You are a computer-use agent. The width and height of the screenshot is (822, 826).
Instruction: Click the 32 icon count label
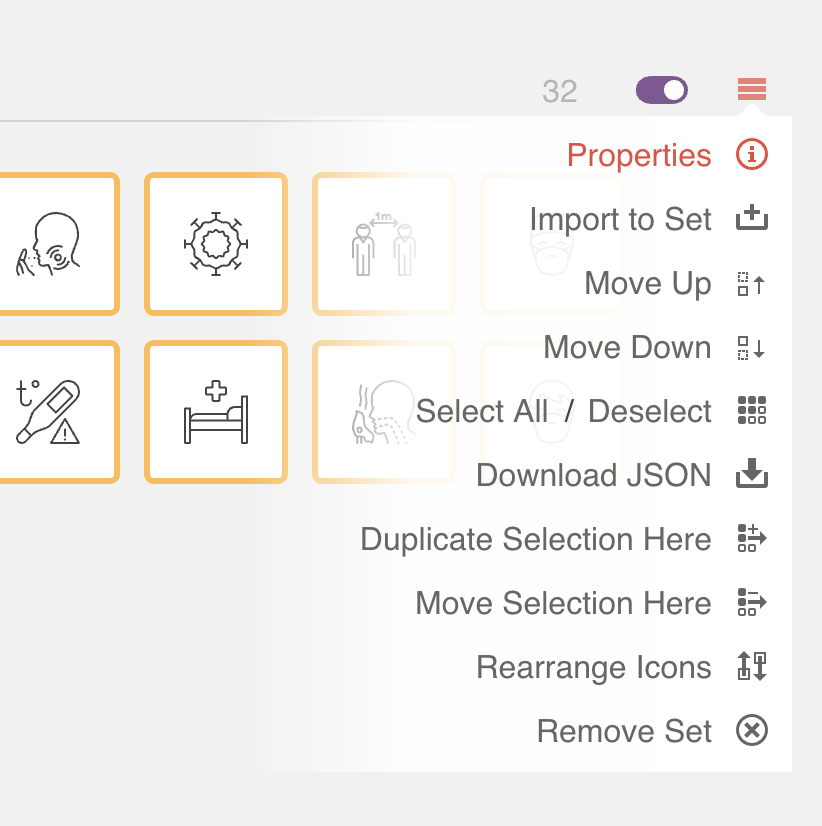coord(560,91)
